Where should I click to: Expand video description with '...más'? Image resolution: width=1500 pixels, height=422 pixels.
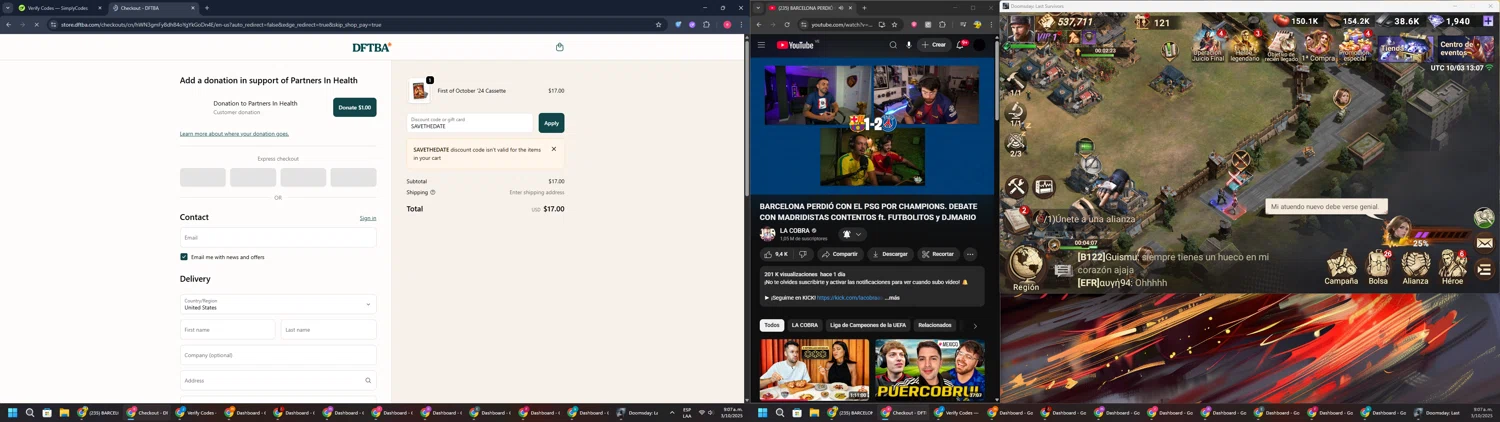click(x=893, y=297)
